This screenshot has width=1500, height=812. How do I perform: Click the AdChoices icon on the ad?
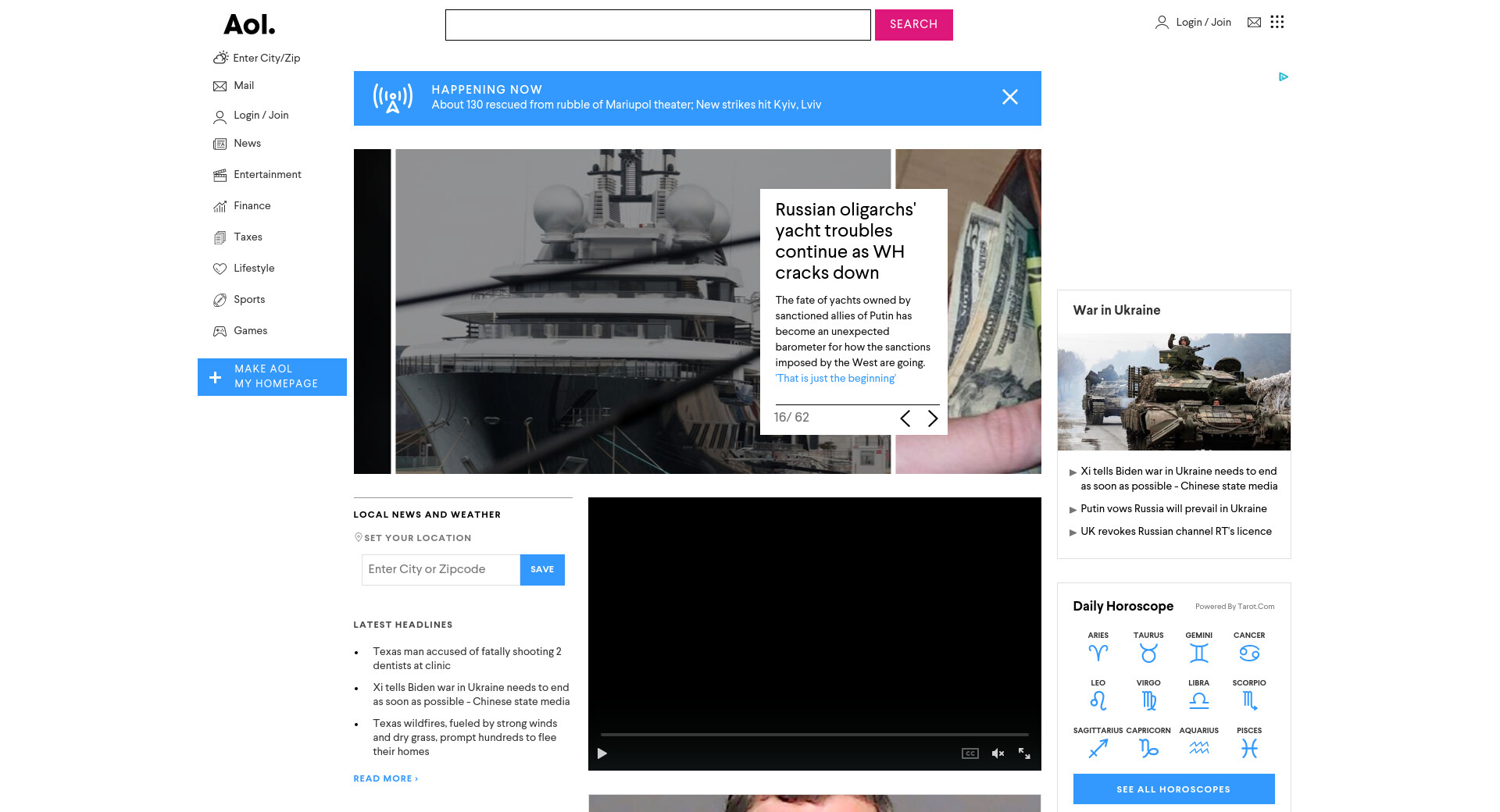pos(1284,77)
